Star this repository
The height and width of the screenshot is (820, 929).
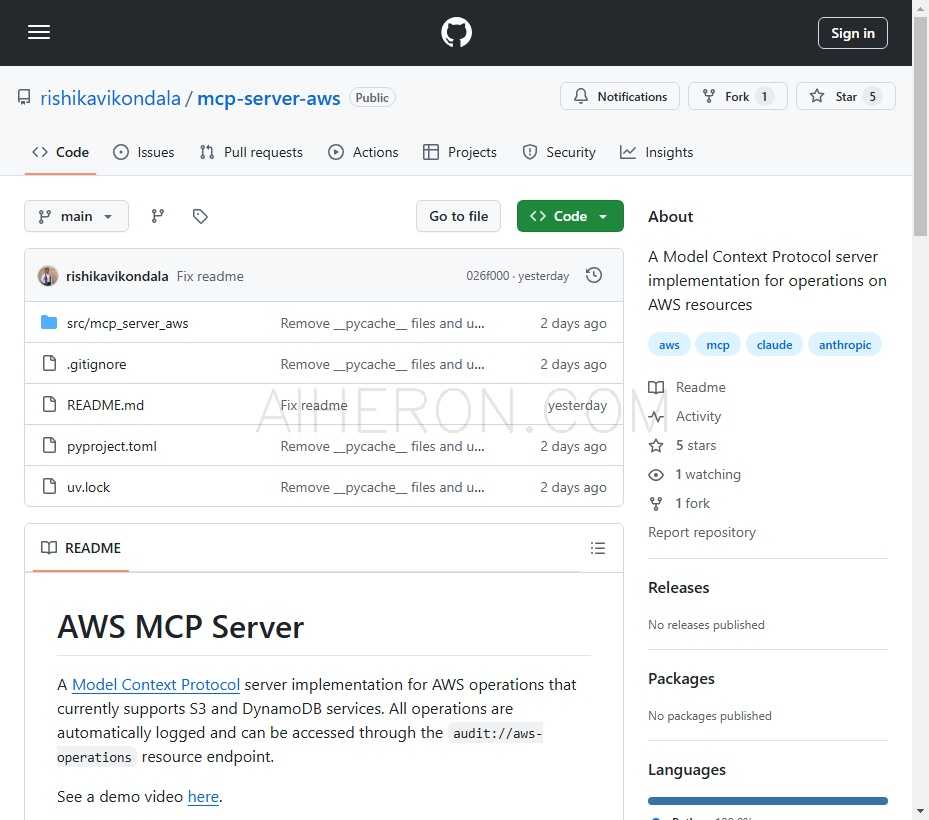coord(845,97)
